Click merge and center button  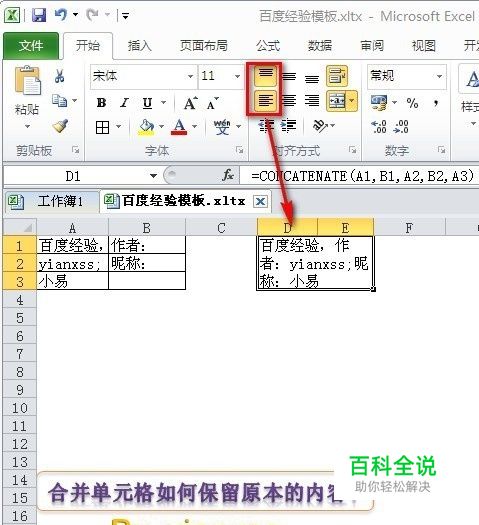point(337,100)
